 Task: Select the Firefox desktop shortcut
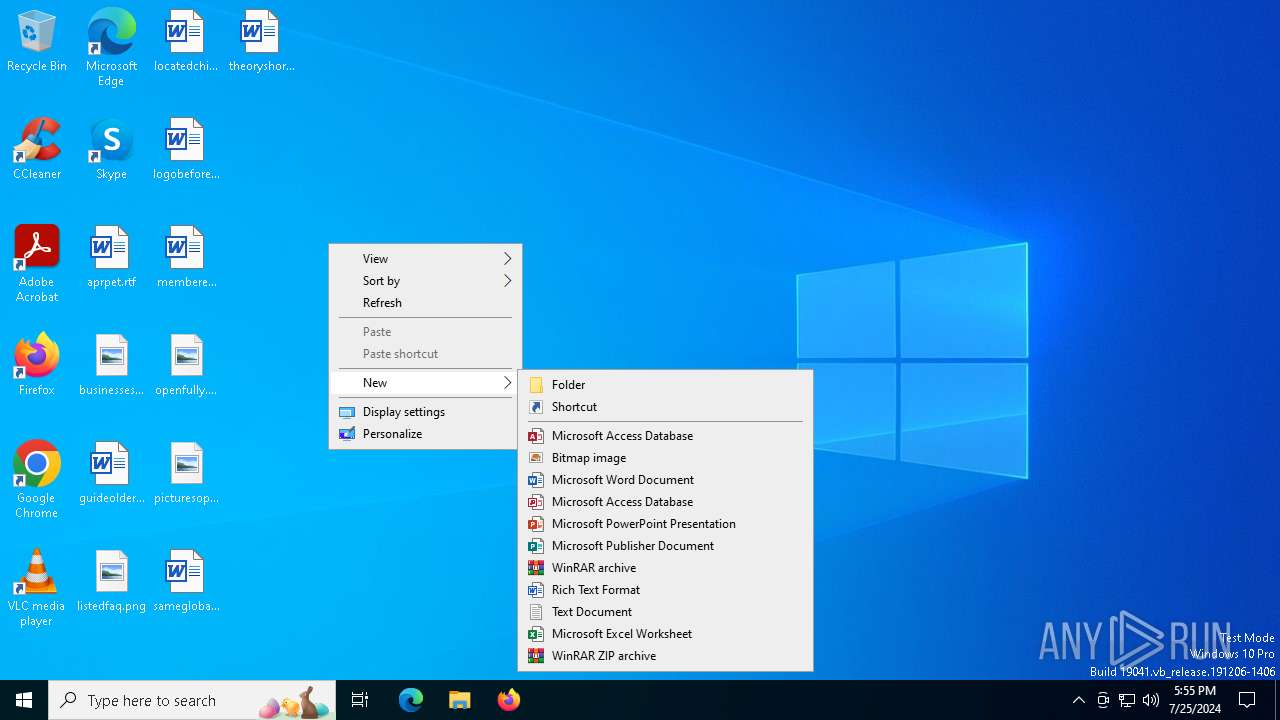37,366
